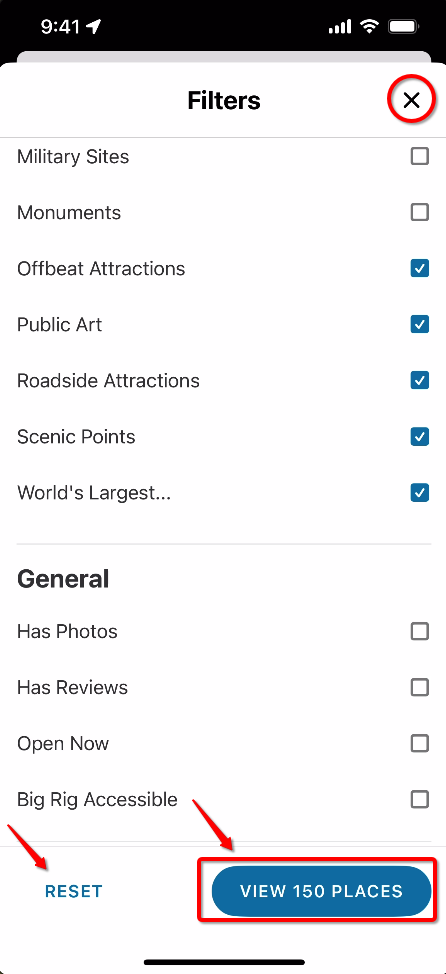Viewport: 446px width, 974px height.
Task: Uncheck the Scenic Points checkbox
Action: 420,437
